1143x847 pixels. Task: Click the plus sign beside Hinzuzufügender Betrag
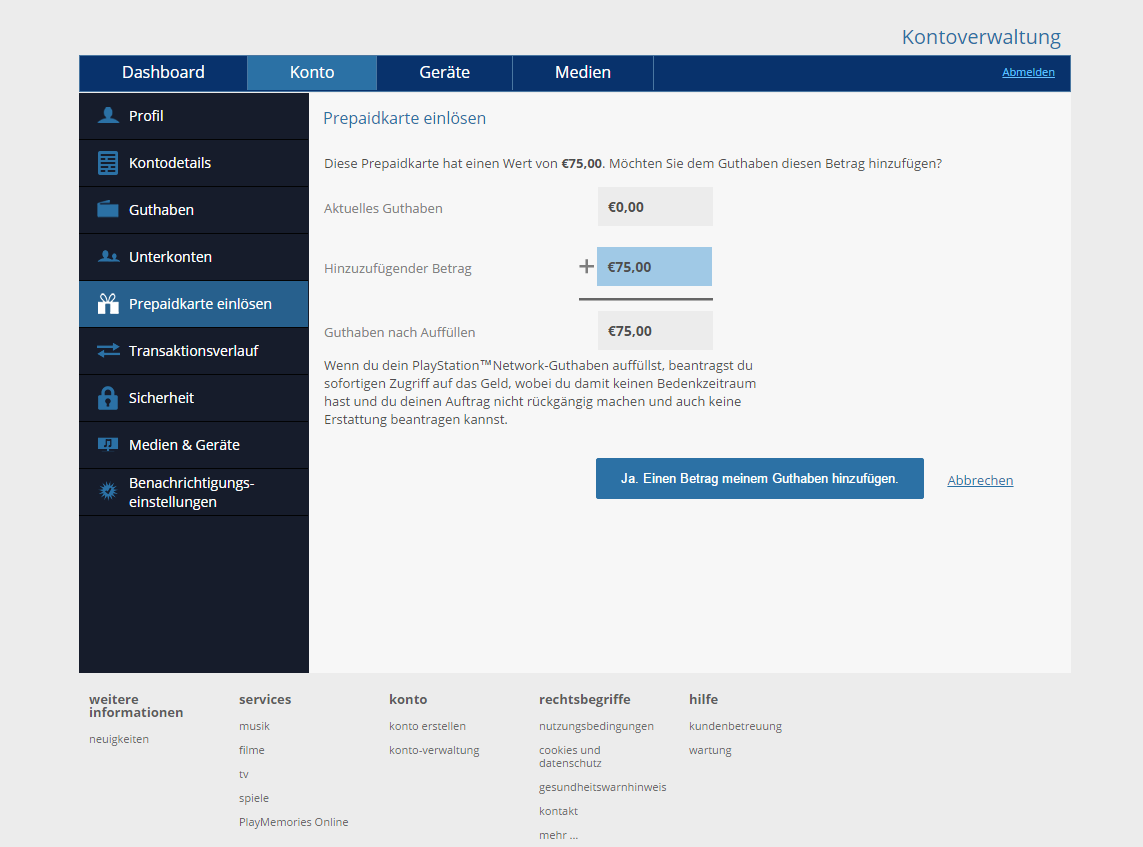(x=586, y=266)
